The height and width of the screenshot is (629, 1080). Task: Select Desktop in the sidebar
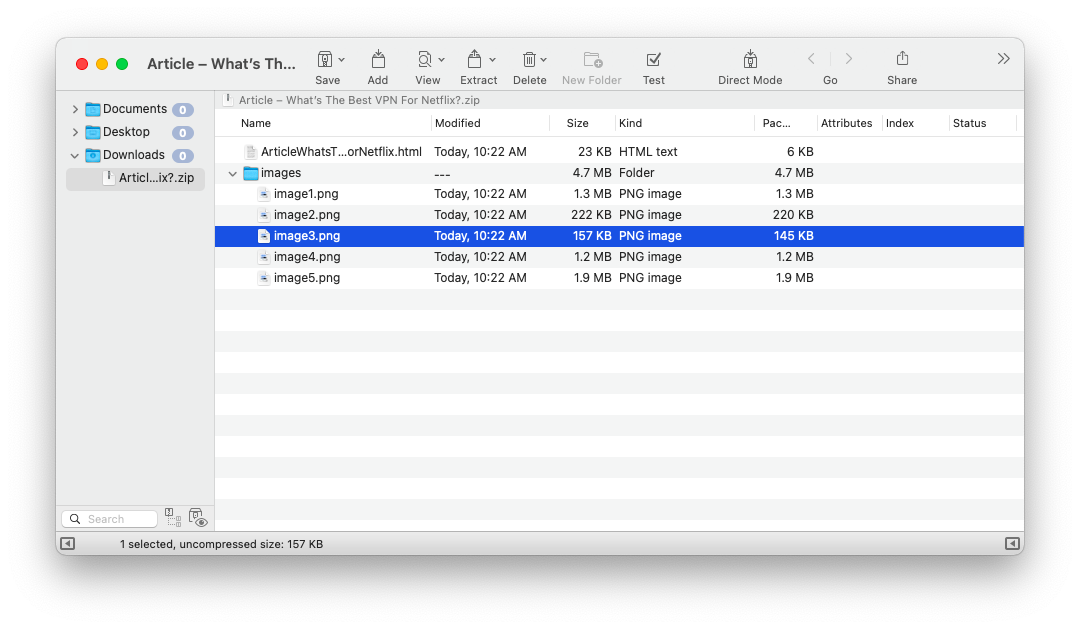[126, 131]
